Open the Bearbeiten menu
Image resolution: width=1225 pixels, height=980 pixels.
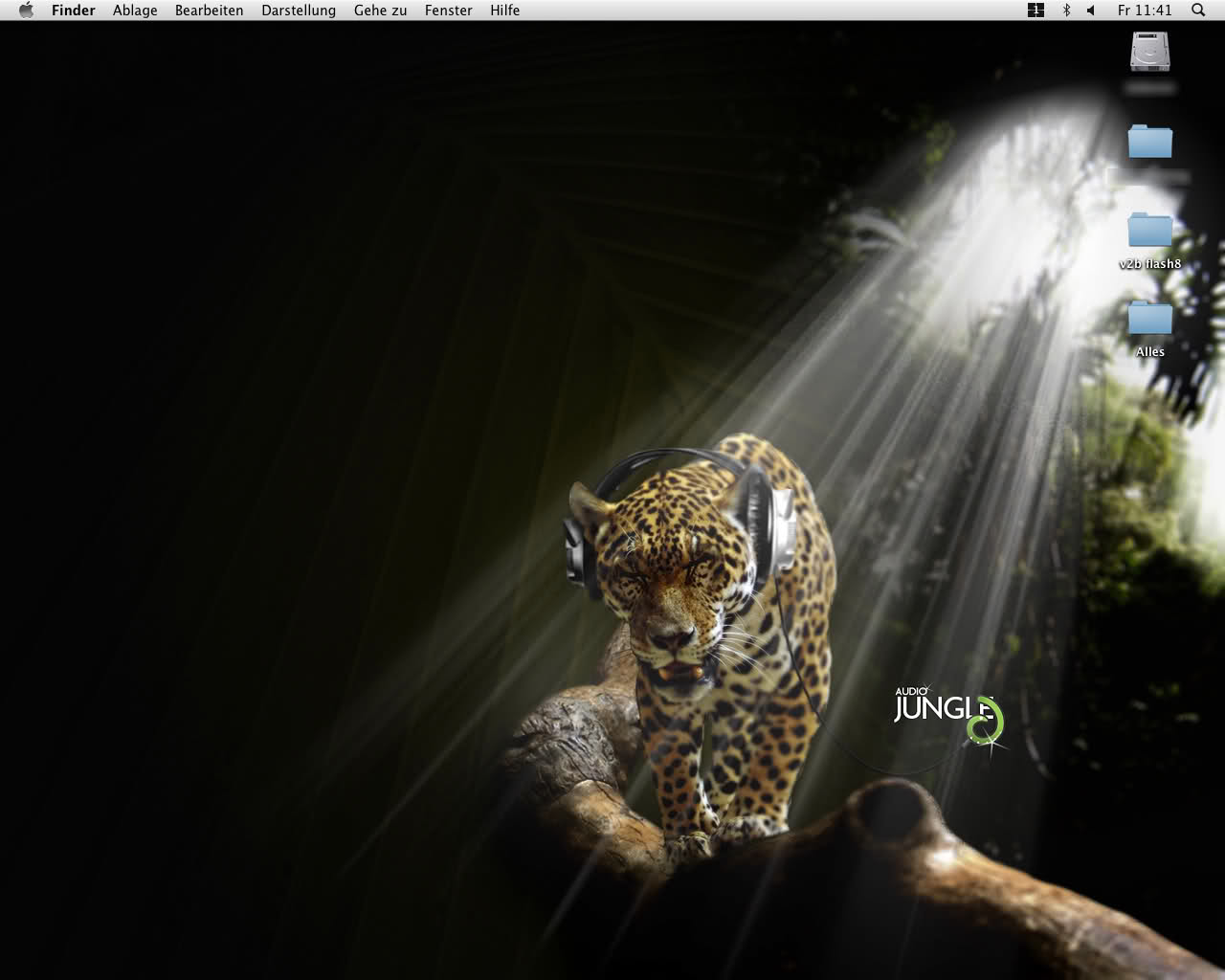click(x=209, y=11)
